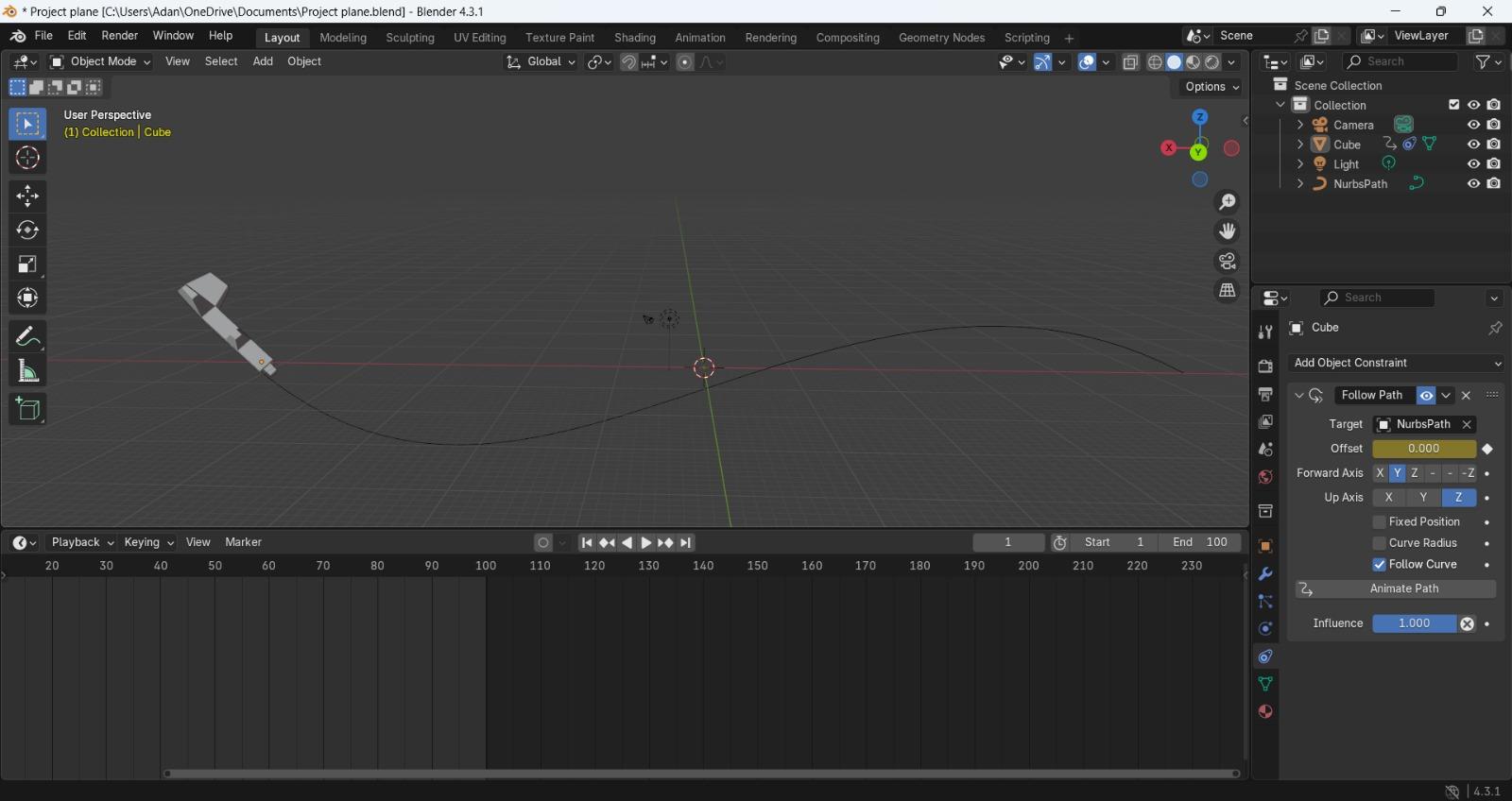
Task: Uncheck Collection exclude checkbox
Action: pos(1454,105)
